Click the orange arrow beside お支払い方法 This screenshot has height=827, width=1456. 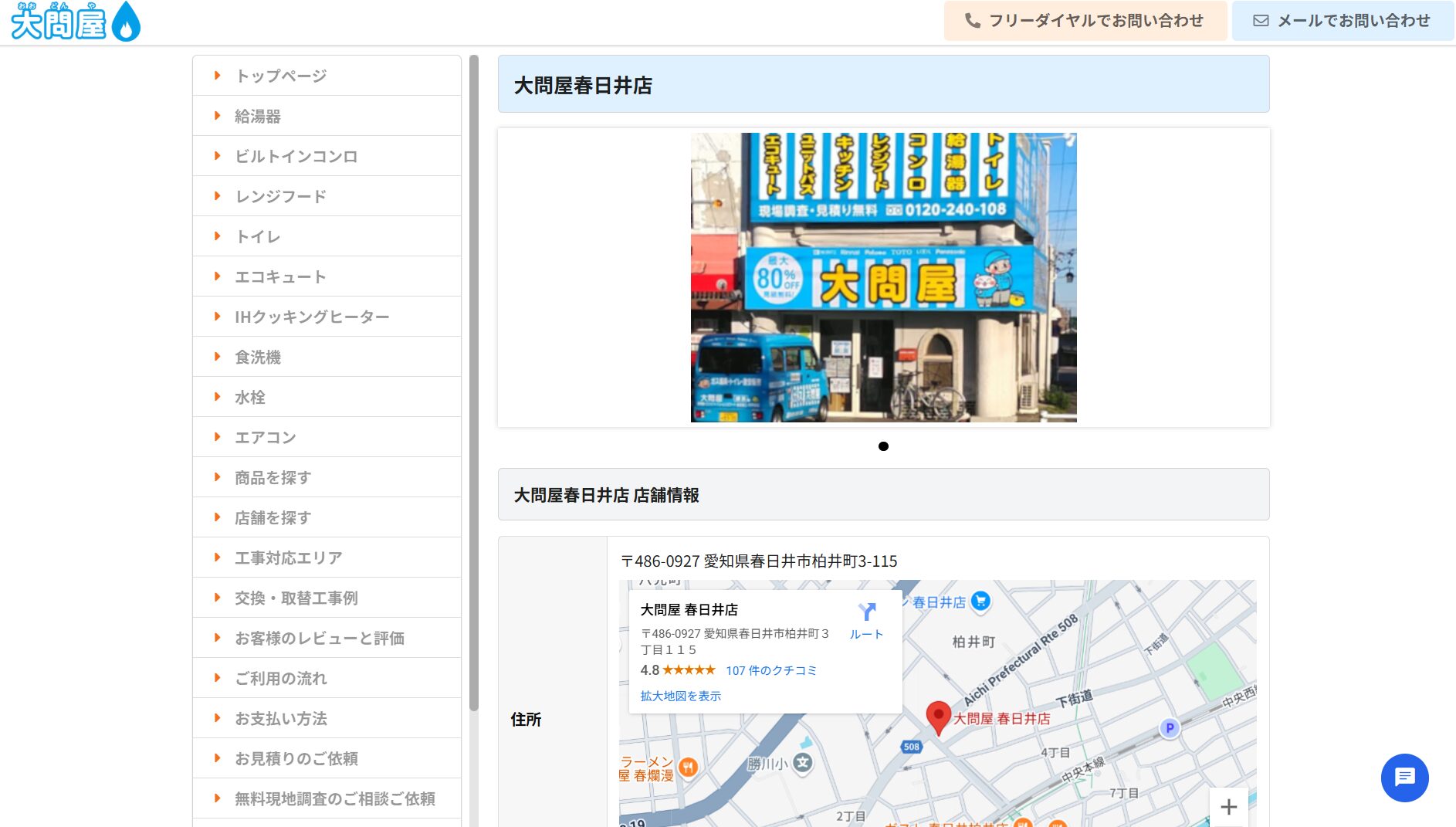217,718
